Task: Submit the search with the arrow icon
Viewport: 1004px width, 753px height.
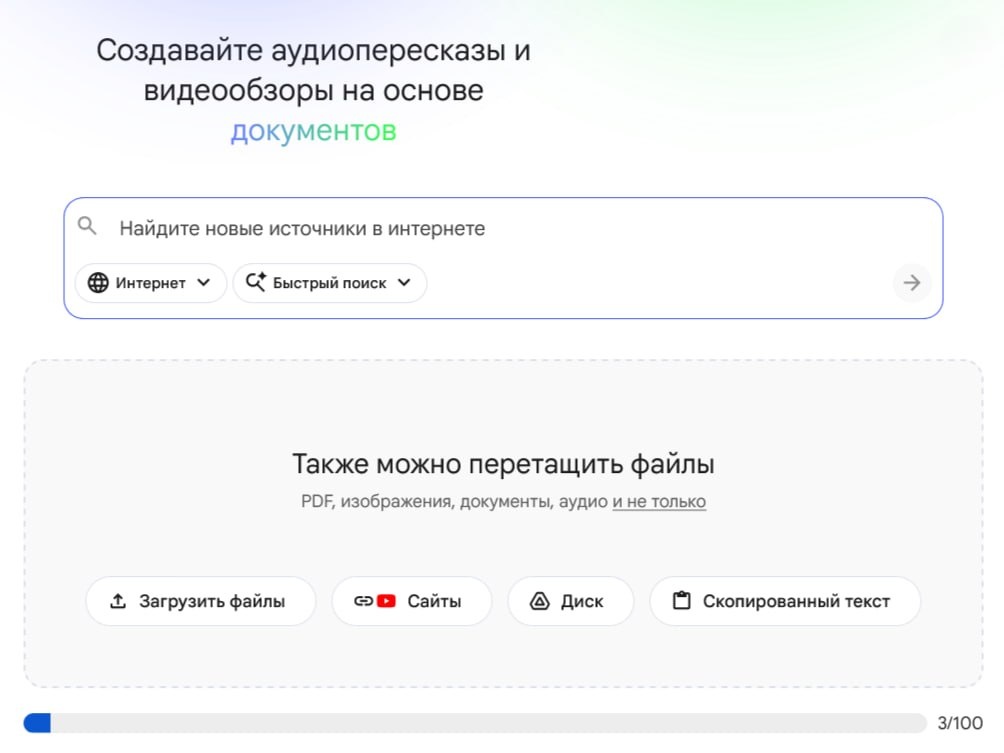Action: point(910,283)
